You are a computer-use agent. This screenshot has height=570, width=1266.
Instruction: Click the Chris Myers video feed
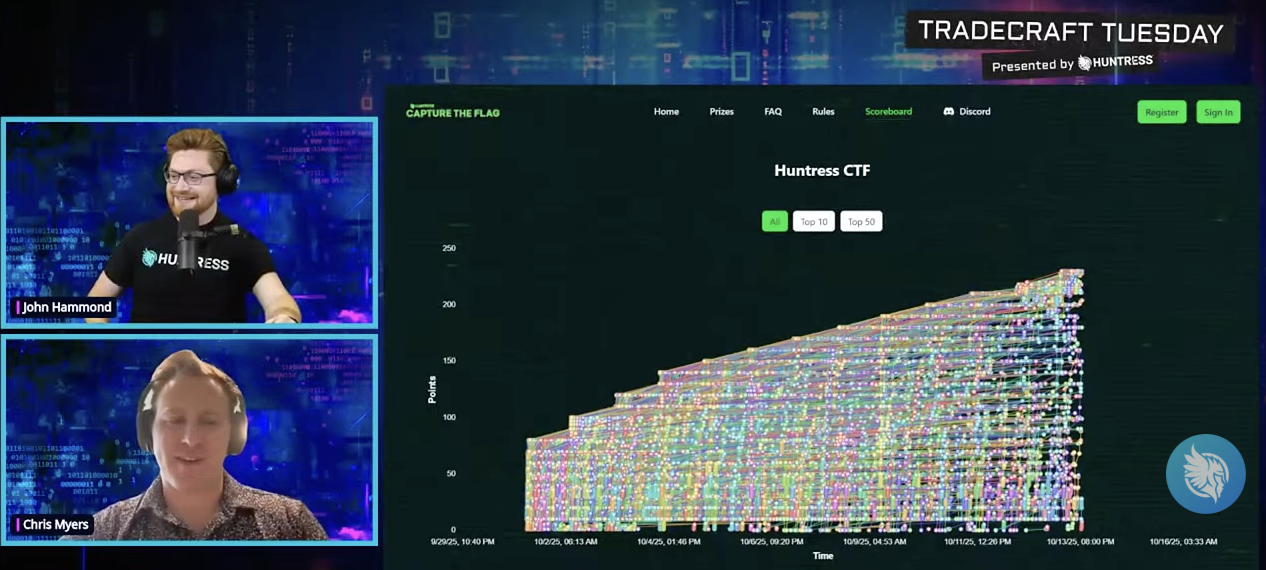(189, 440)
